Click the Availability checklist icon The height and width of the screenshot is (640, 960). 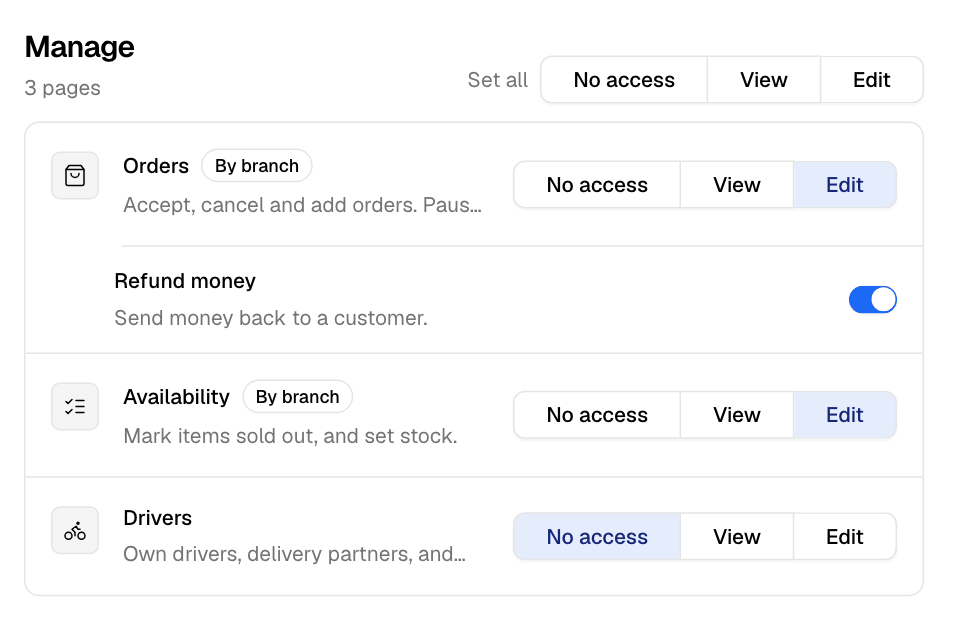point(75,407)
